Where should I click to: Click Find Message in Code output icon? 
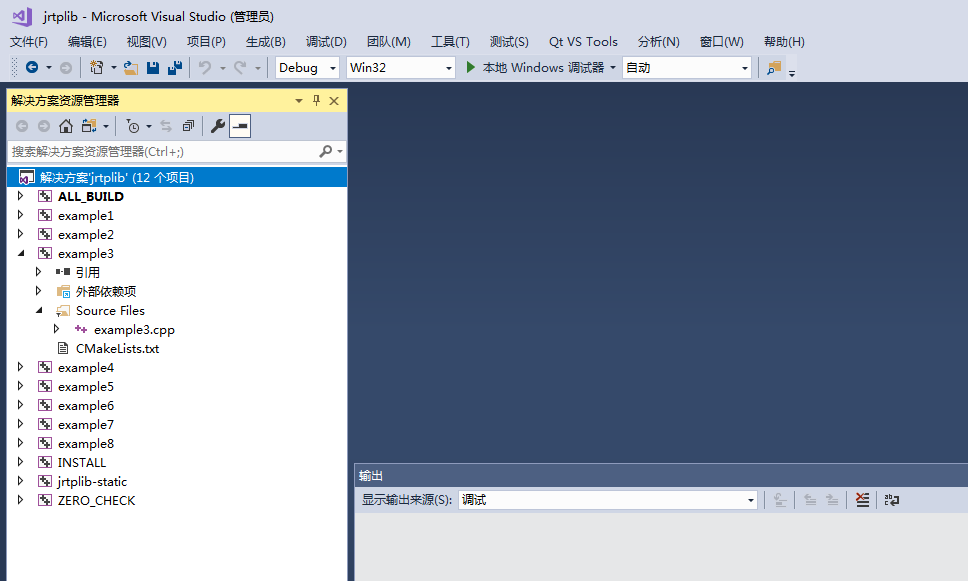[x=780, y=499]
